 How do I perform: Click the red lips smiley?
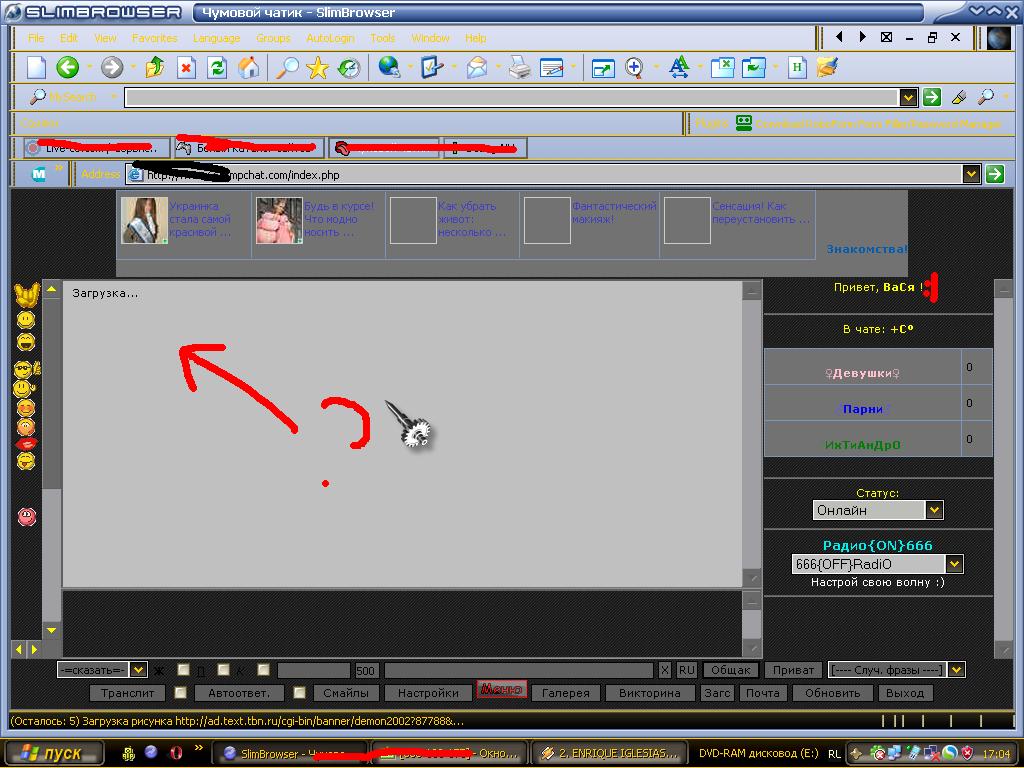tap(26, 443)
